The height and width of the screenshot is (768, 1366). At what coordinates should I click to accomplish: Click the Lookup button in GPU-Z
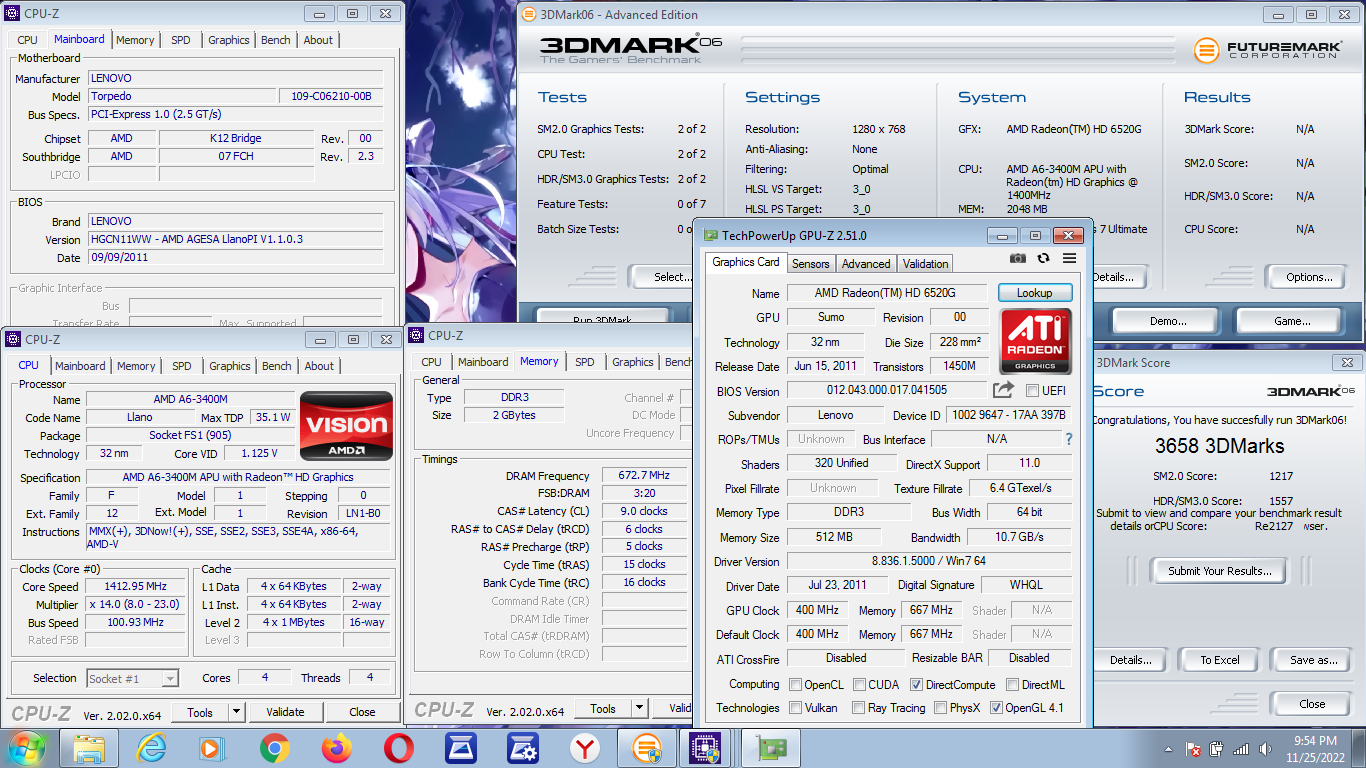tap(1035, 293)
